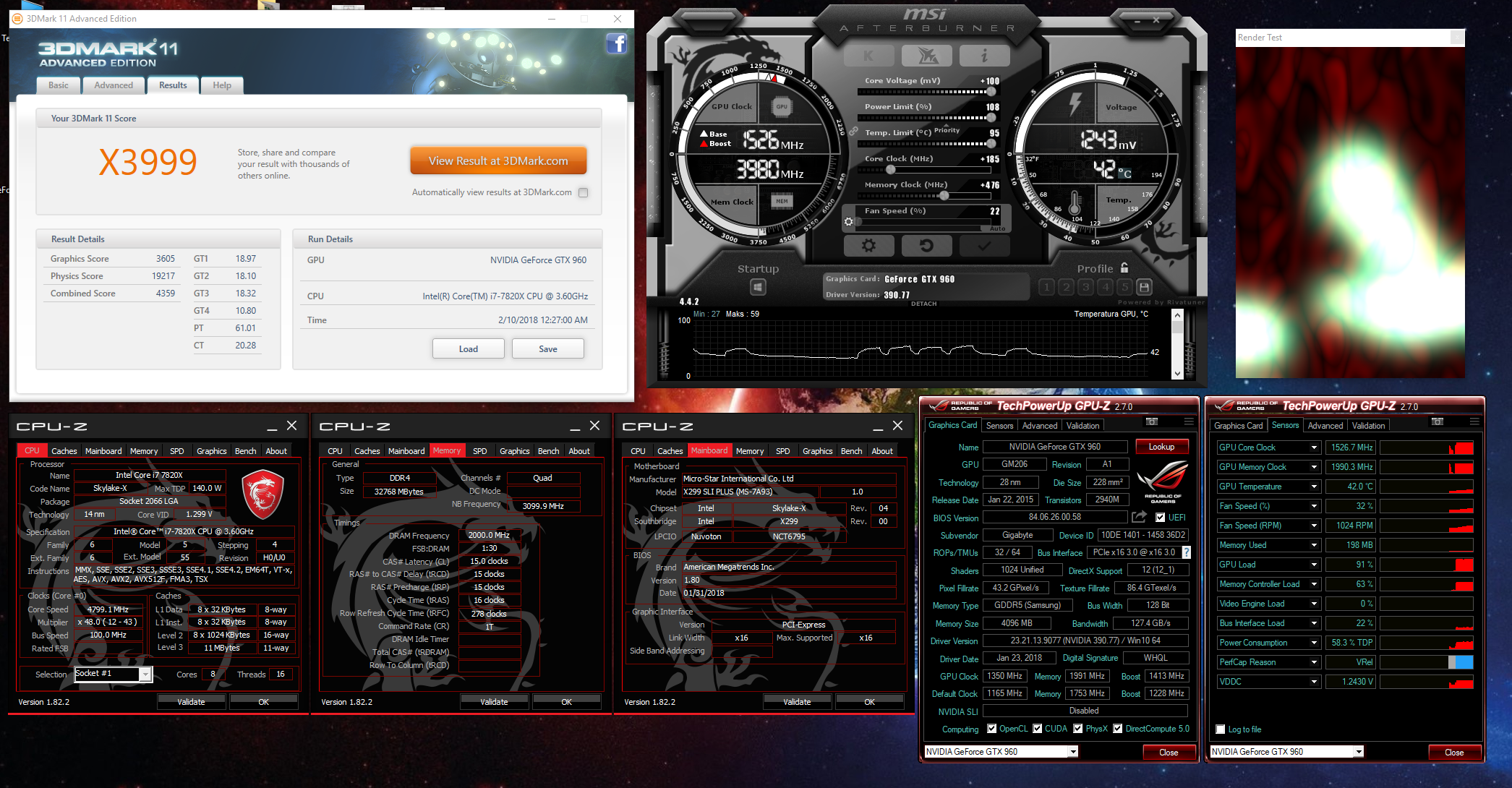The height and width of the screenshot is (788, 1512).
Task: Click the MSI dragon shield logo in CPU-Z
Action: tap(262, 495)
